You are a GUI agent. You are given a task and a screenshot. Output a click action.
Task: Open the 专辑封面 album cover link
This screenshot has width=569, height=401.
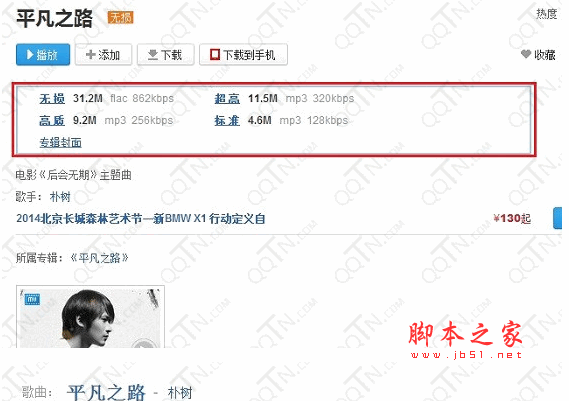click(60, 143)
